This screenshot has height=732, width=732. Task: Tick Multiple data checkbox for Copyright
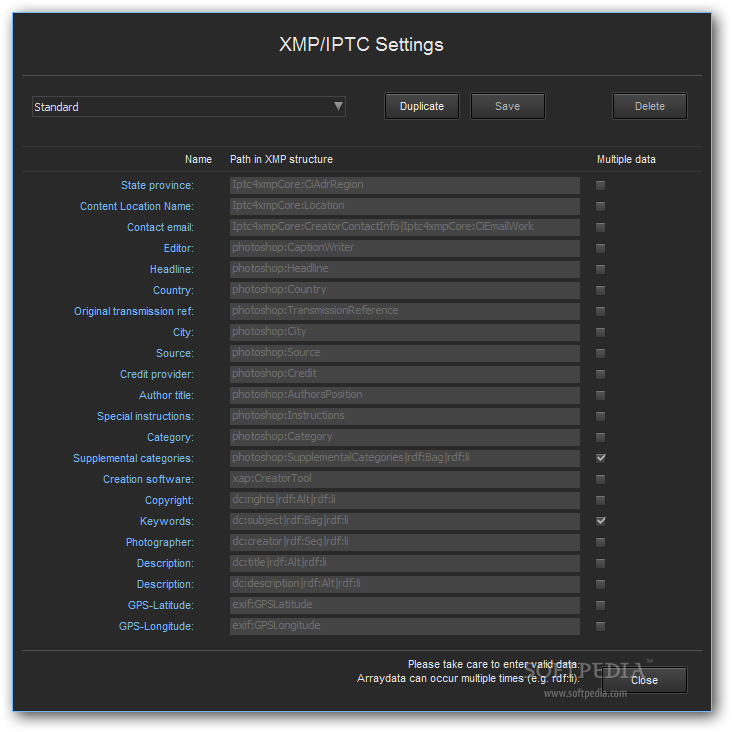click(x=600, y=500)
